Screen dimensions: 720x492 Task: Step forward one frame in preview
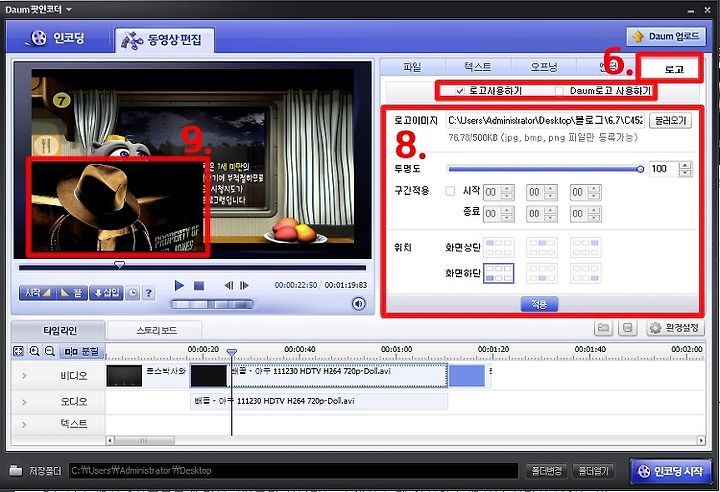click(244, 285)
